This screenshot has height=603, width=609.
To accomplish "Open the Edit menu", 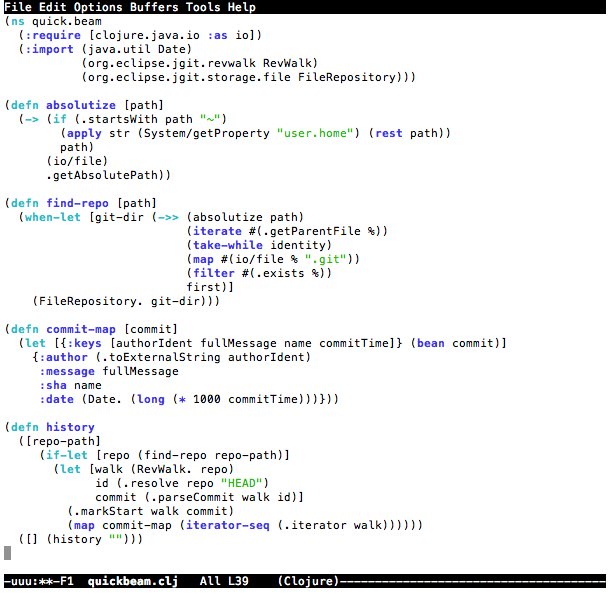I will pyautogui.click(x=52, y=7).
